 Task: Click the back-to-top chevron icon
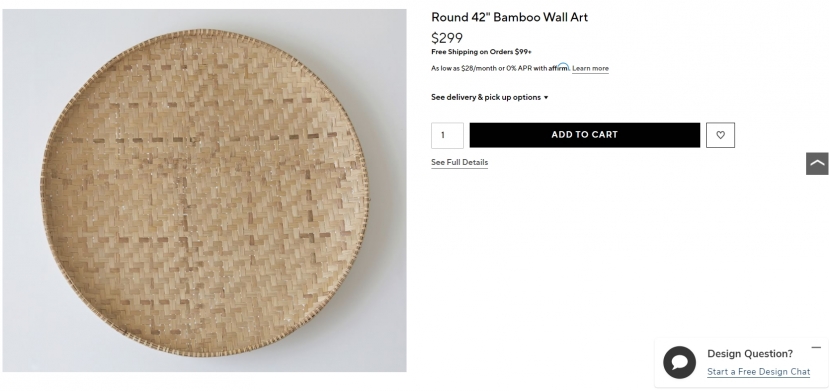(817, 163)
